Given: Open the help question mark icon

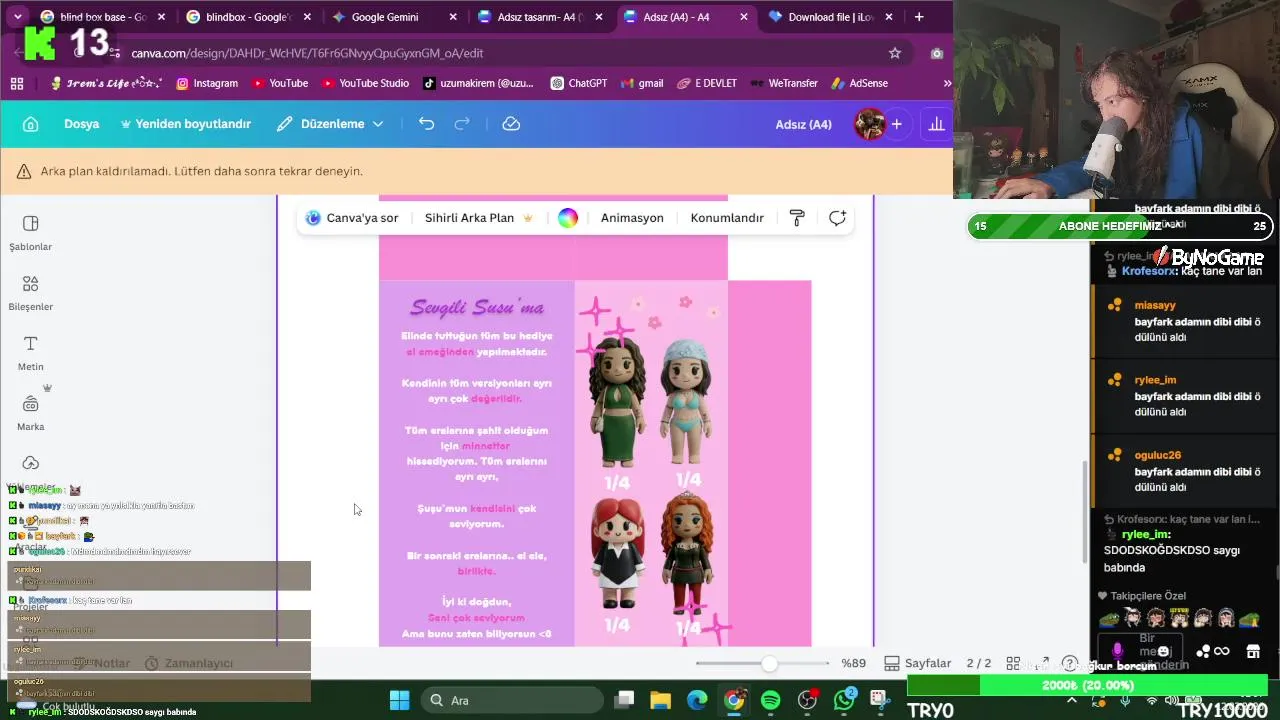Looking at the screenshot, I should click(x=1070, y=663).
